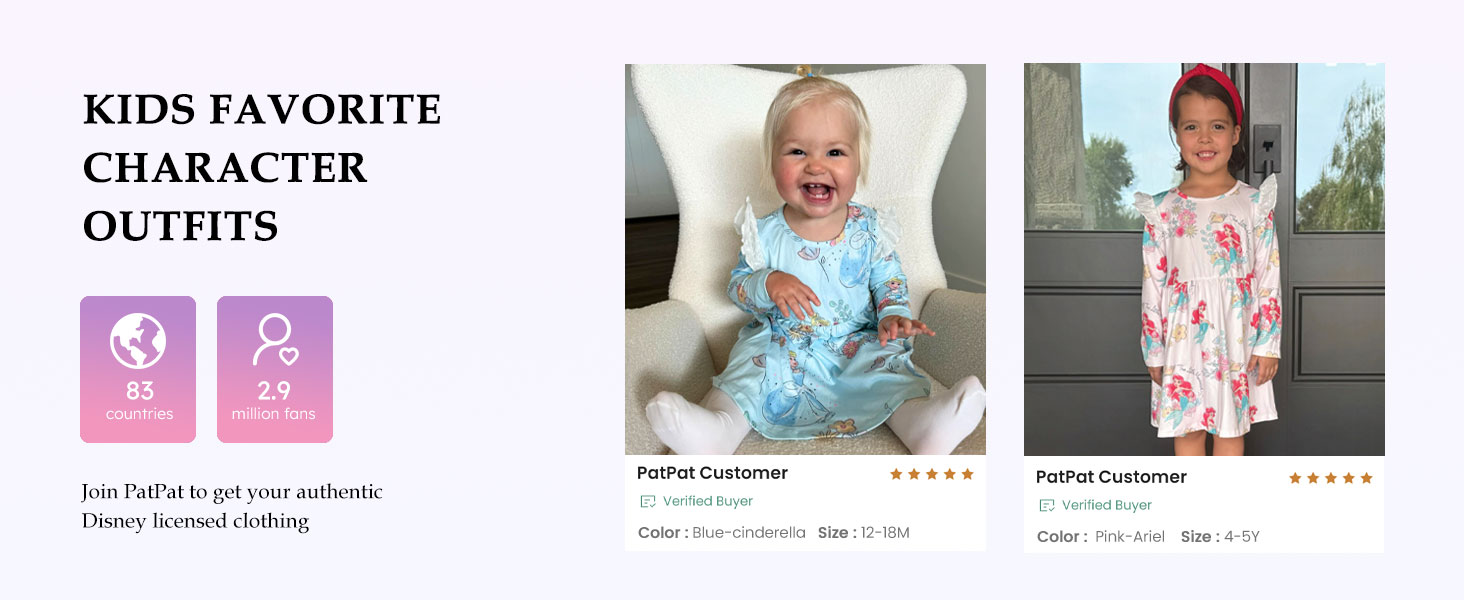
Task: Select the 83 countries pink tile
Action: pyautogui.click(x=138, y=369)
